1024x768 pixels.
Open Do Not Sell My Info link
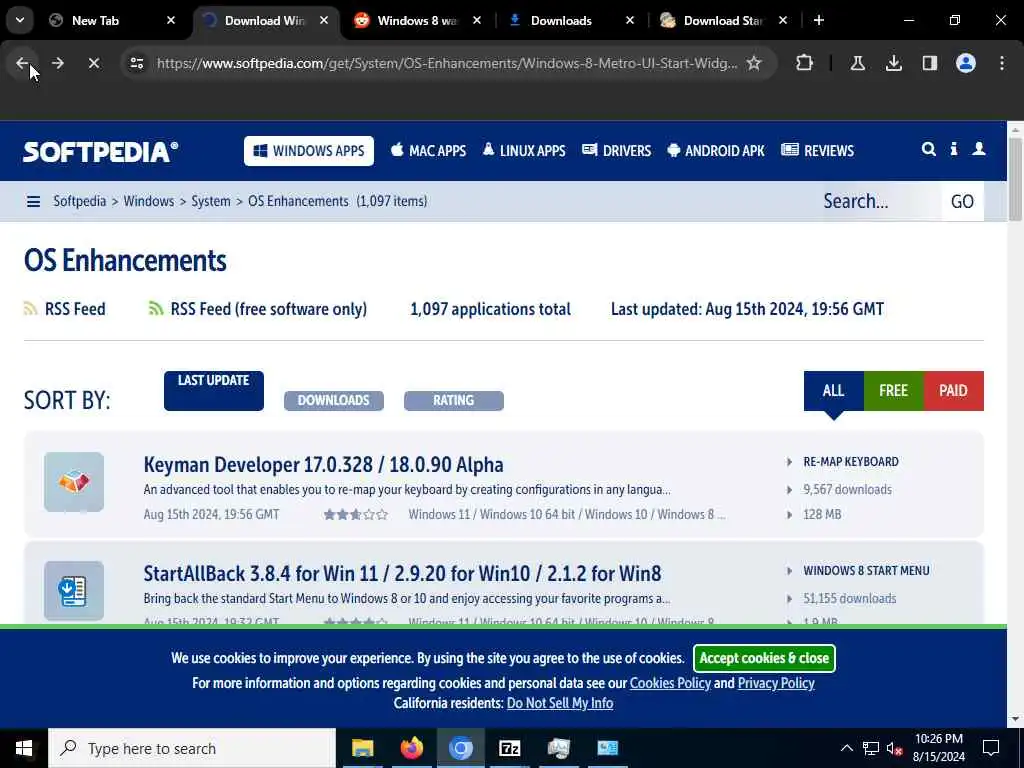(560, 703)
